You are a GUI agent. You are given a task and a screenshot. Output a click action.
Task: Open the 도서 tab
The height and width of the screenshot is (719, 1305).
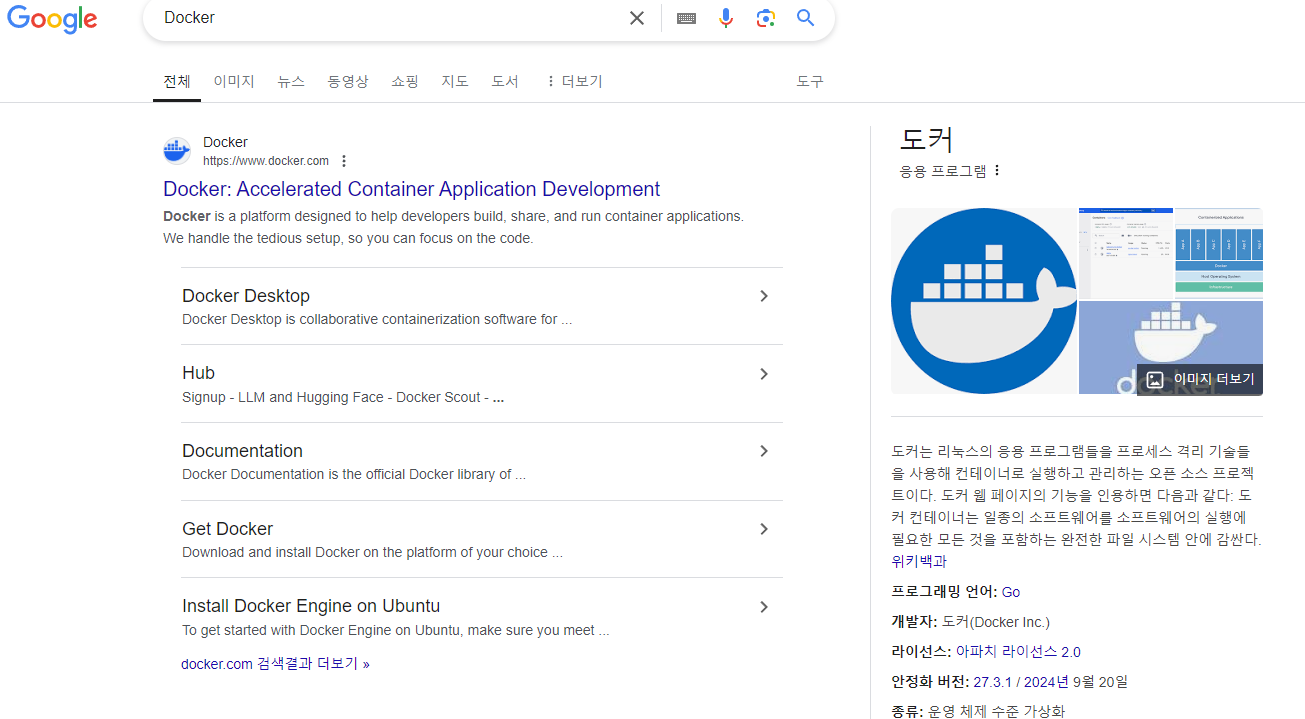tap(505, 81)
